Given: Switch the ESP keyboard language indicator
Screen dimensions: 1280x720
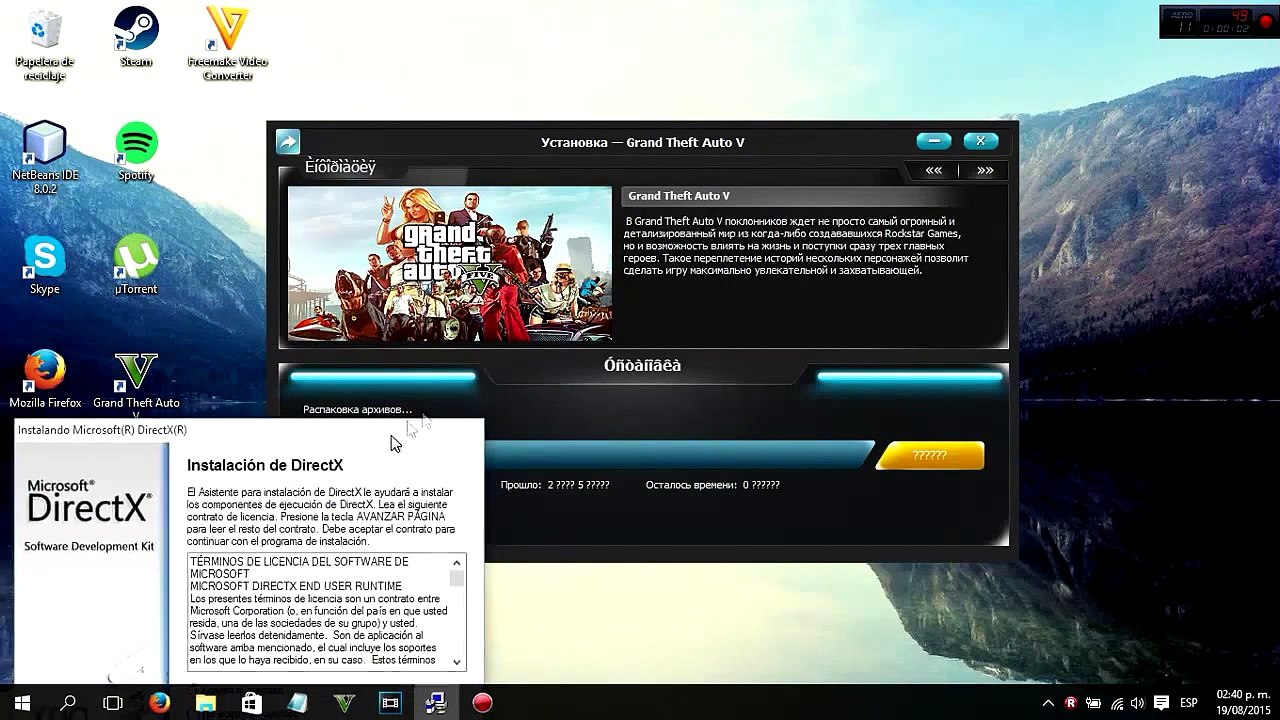Looking at the screenshot, I should pos(1190,703).
